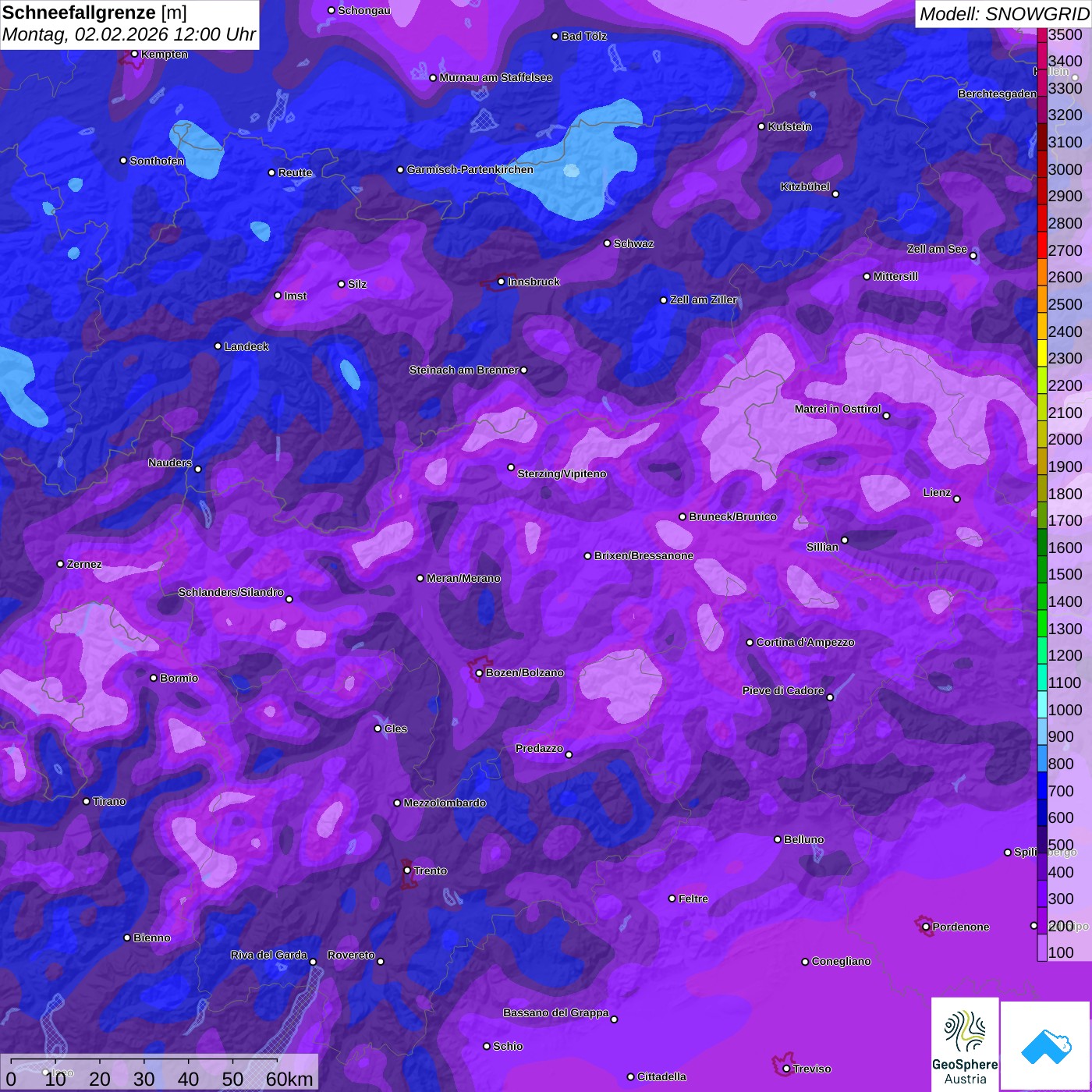This screenshot has width=1092, height=1092.
Task: Click the Bormio location dot
Action: (x=154, y=678)
